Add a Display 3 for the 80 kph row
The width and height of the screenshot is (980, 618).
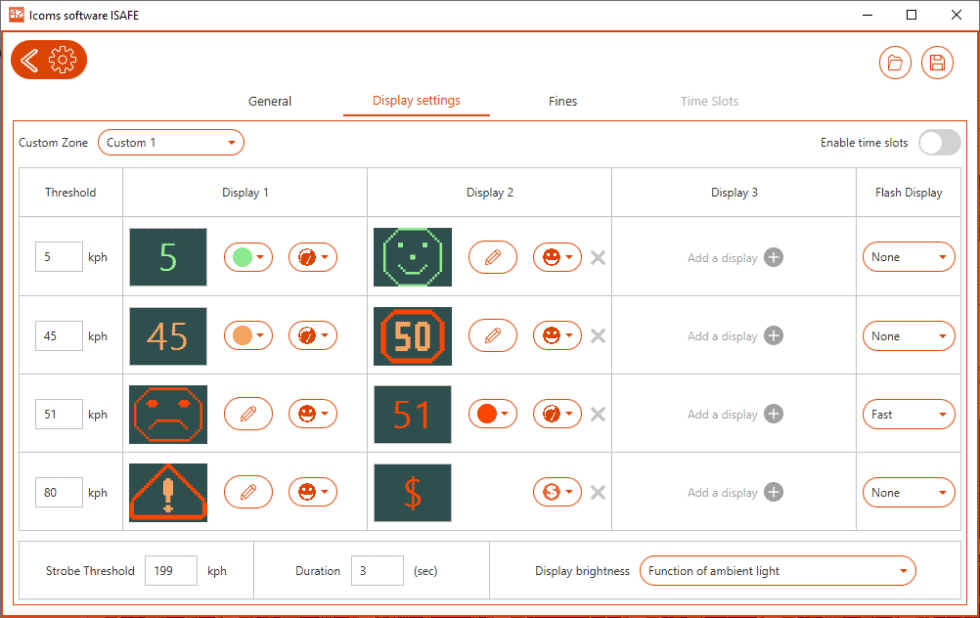pos(773,492)
